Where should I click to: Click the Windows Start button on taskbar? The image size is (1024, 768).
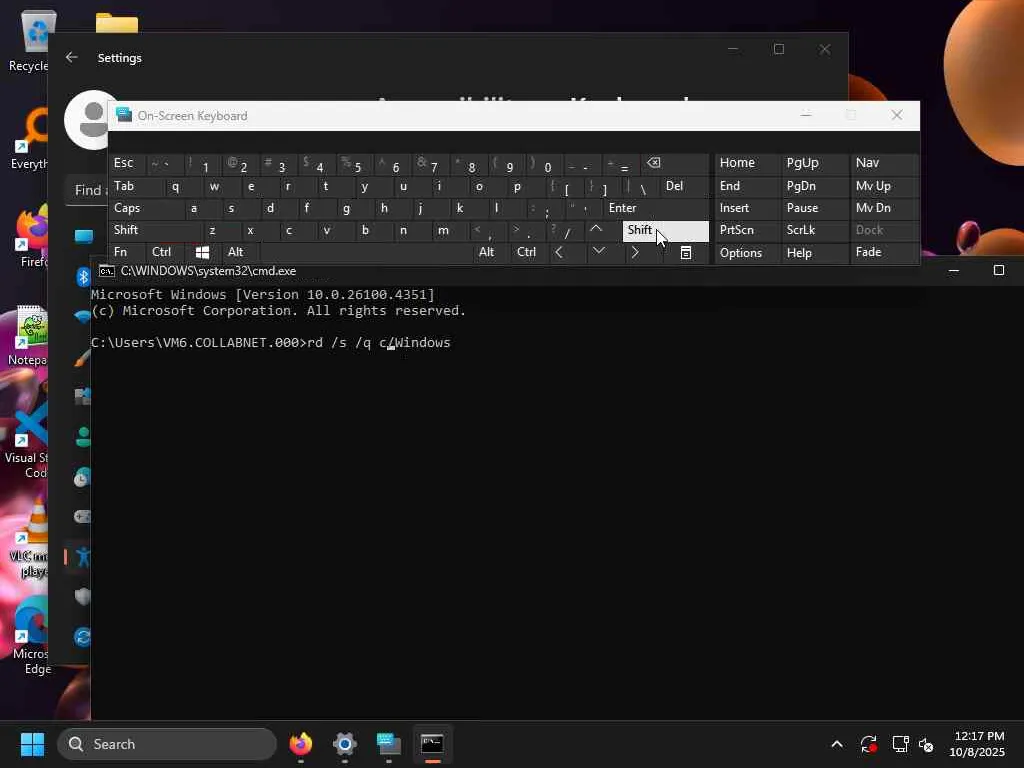33,744
